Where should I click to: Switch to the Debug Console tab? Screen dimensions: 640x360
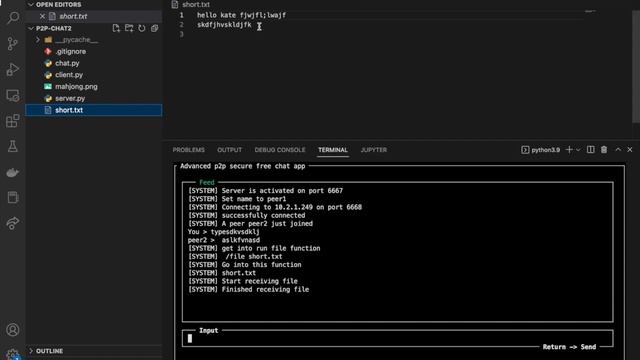pyautogui.click(x=280, y=150)
